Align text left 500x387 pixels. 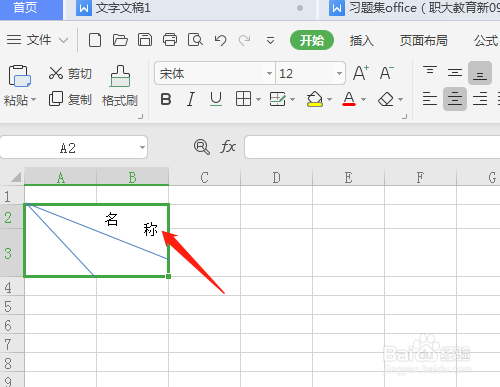430,99
